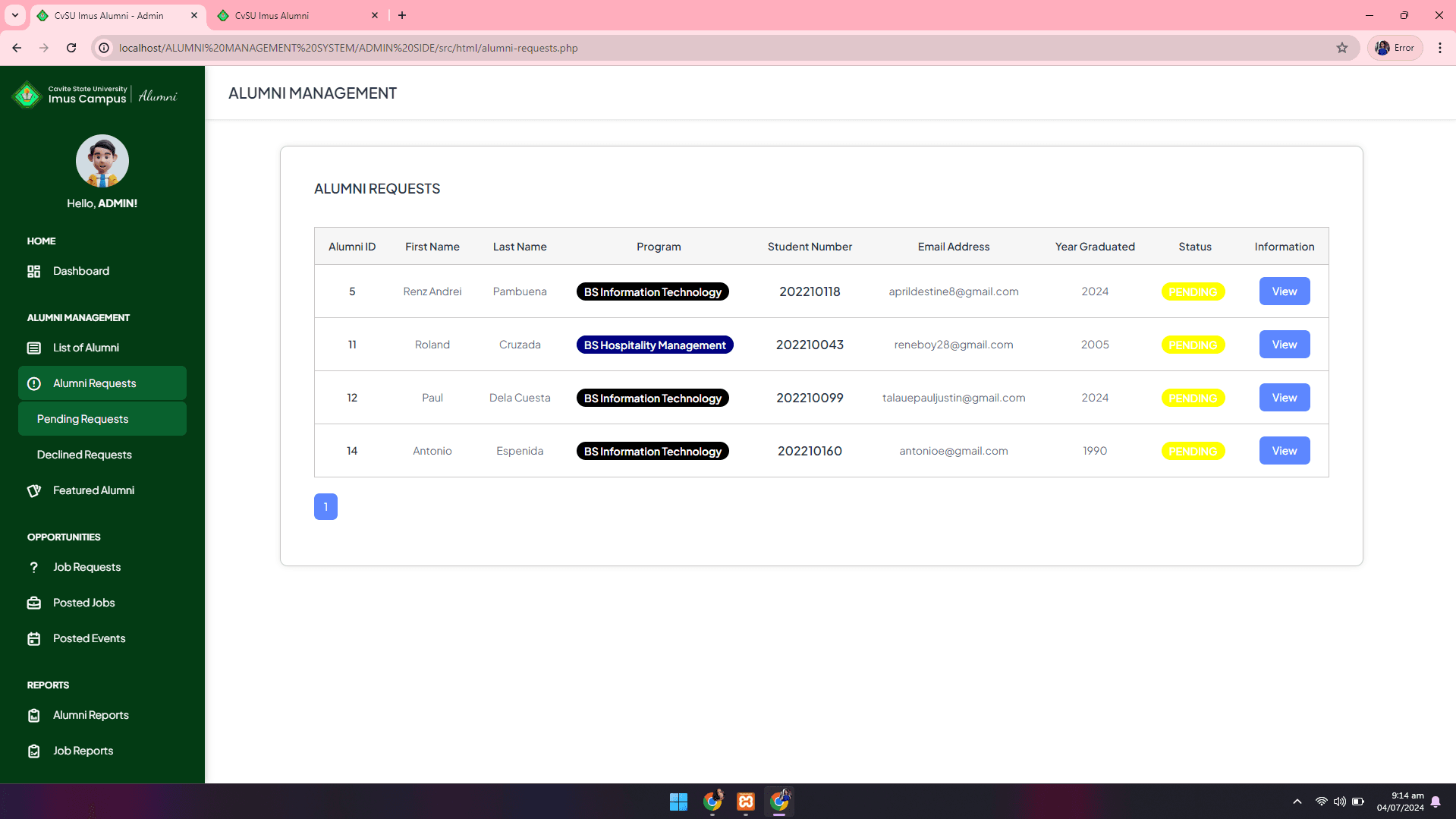Viewport: 1456px width, 819px height.
Task: View request of Antonio Espenida
Action: pos(1285,451)
